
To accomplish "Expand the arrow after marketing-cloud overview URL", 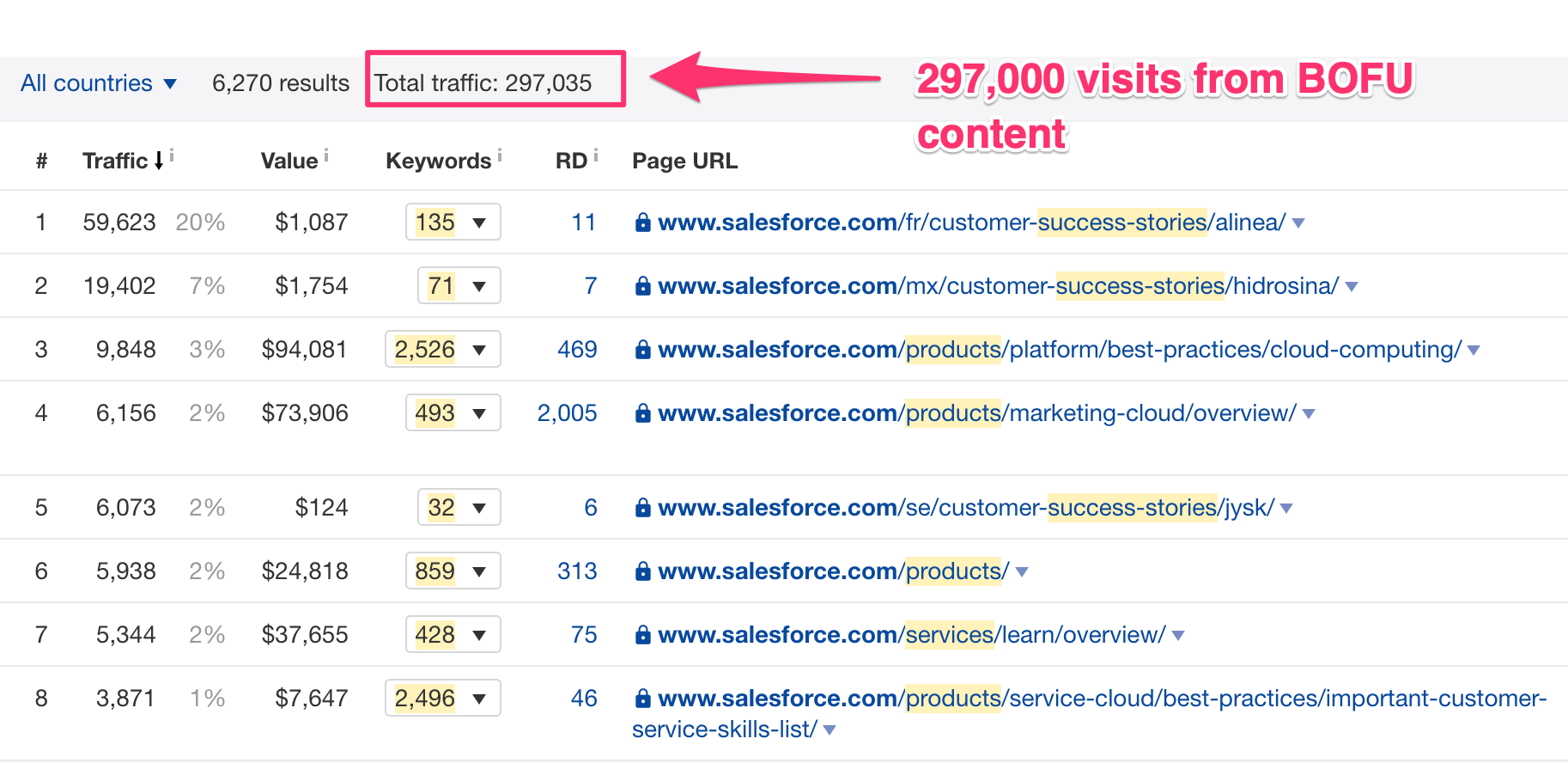I will 1309,414.
